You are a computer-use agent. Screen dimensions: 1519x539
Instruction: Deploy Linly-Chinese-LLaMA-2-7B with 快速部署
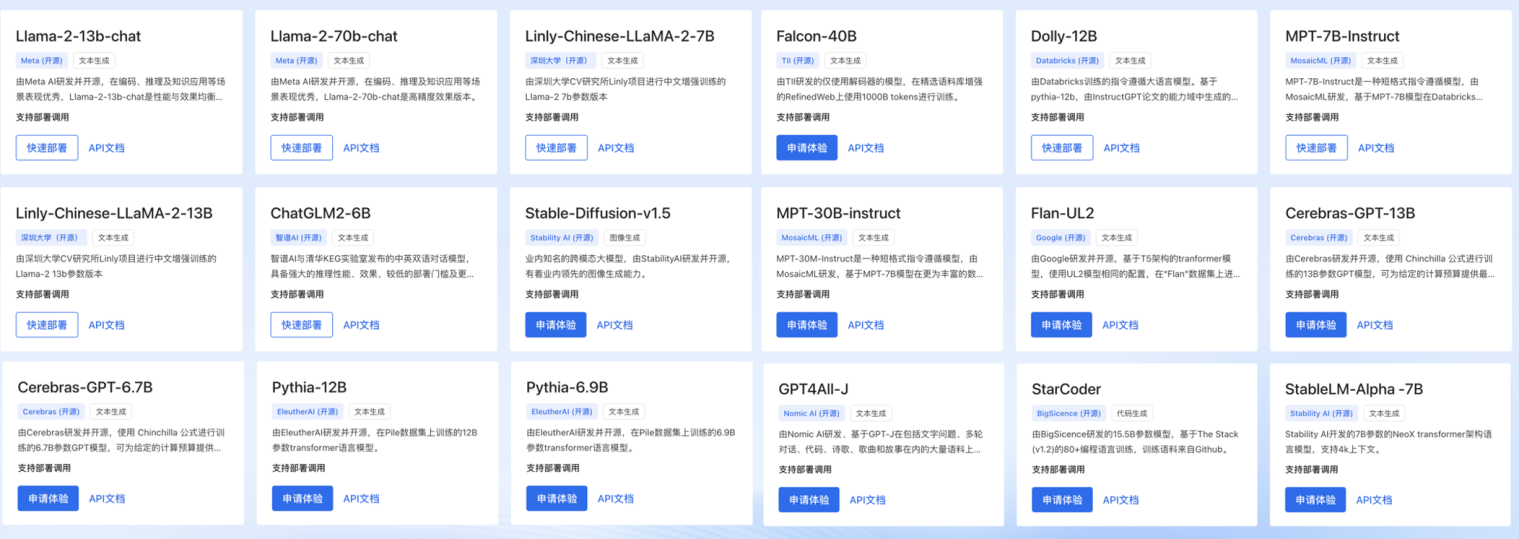pyautogui.click(x=556, y=148)
